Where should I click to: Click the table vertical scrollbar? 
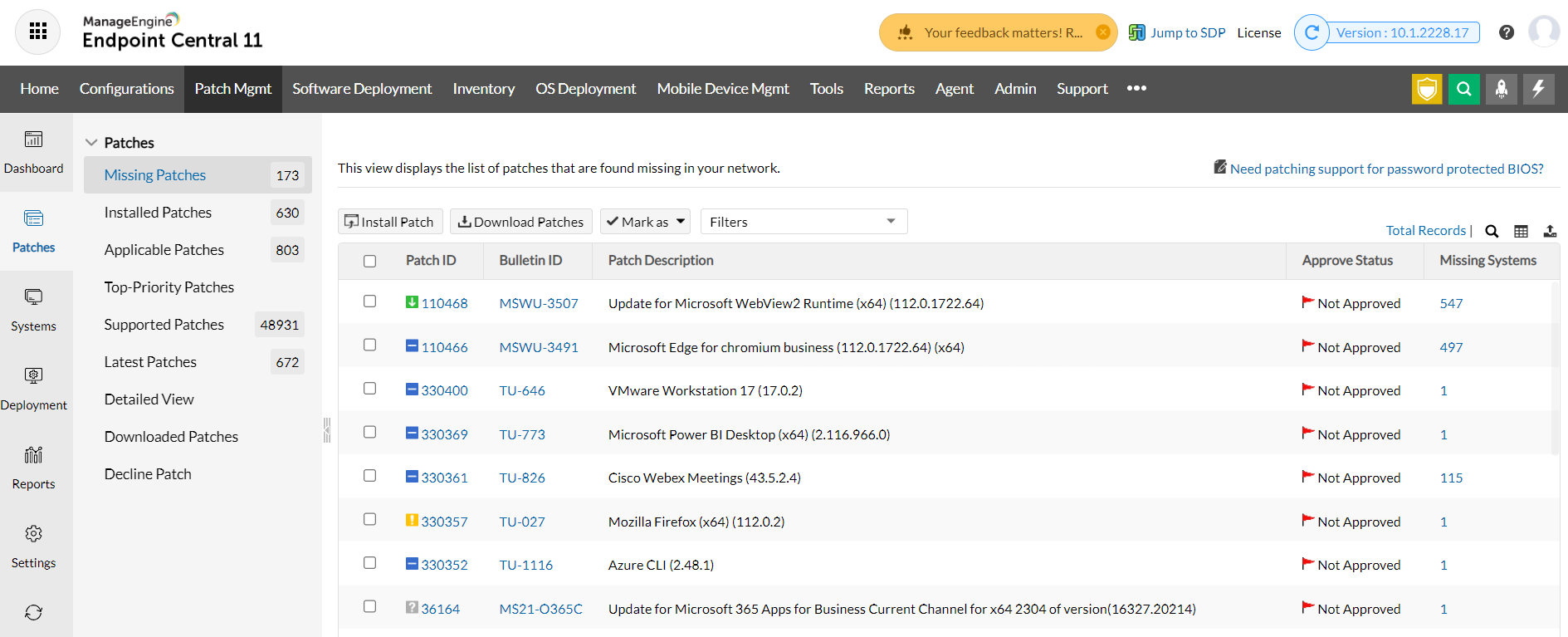1555,368
